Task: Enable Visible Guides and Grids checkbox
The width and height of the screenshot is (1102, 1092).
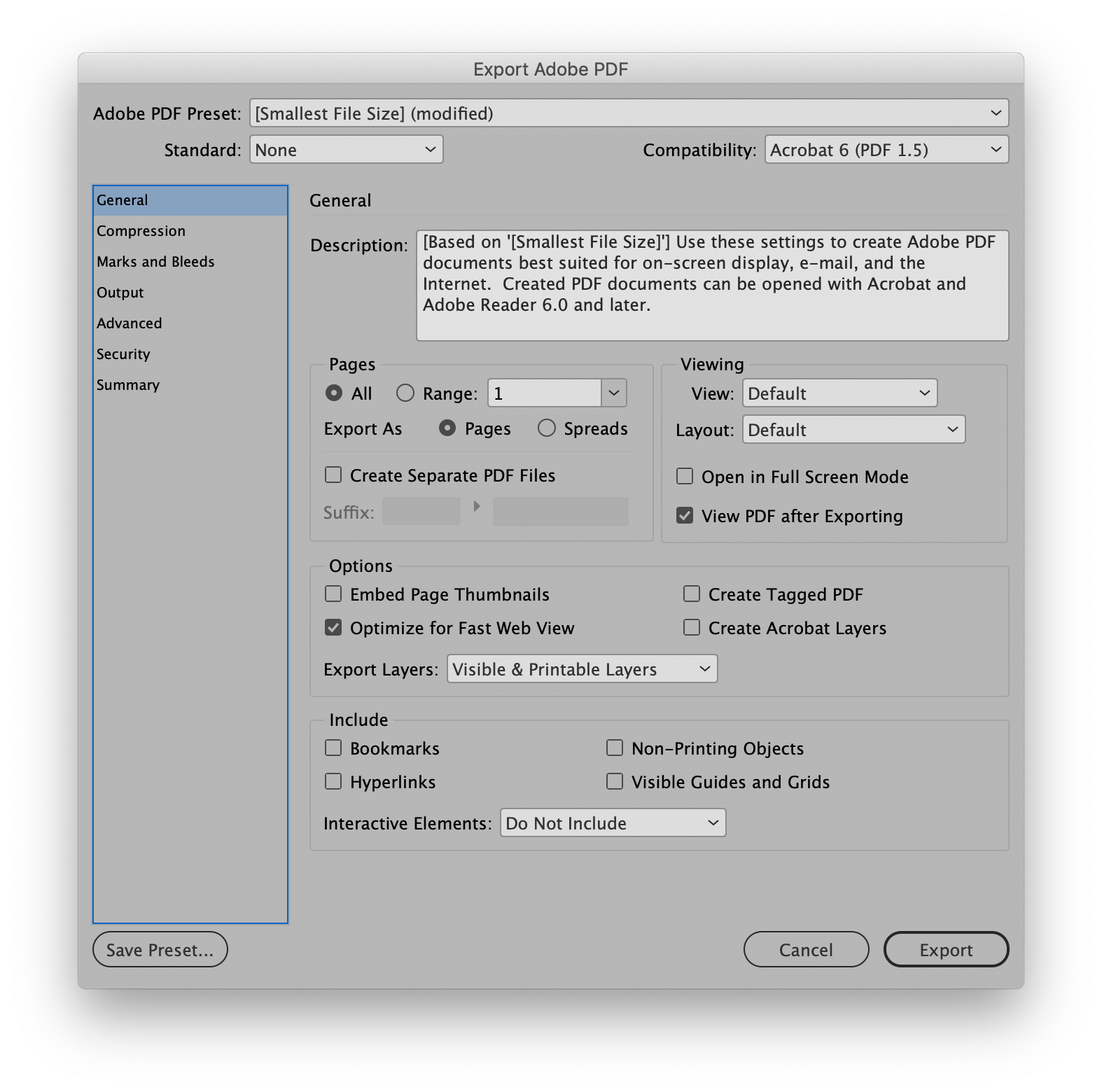Action: point(615,782)
